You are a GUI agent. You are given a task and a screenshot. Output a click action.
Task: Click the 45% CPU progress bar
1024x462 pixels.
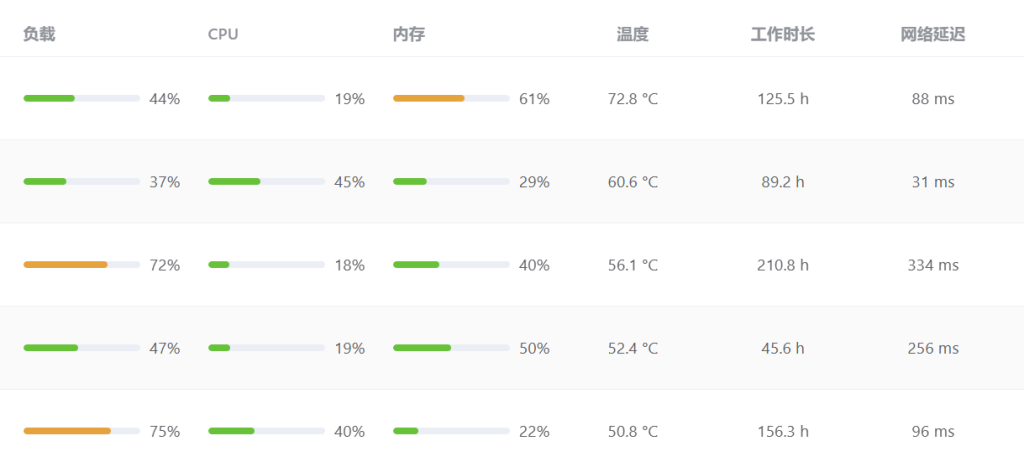pos(266,182)
